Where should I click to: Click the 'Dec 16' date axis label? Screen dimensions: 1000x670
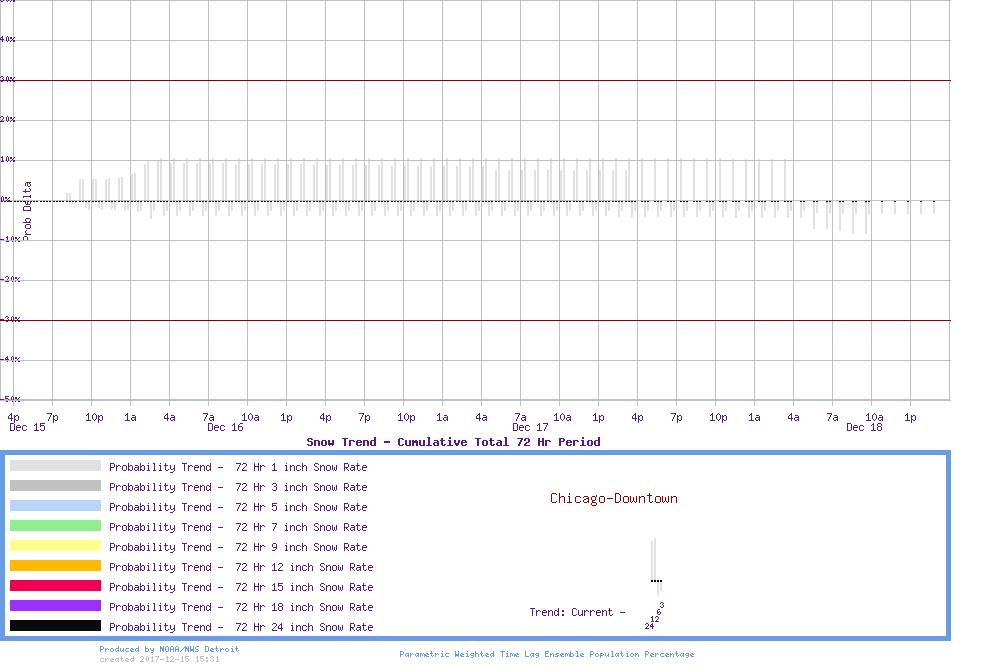(x=225, y=428)
